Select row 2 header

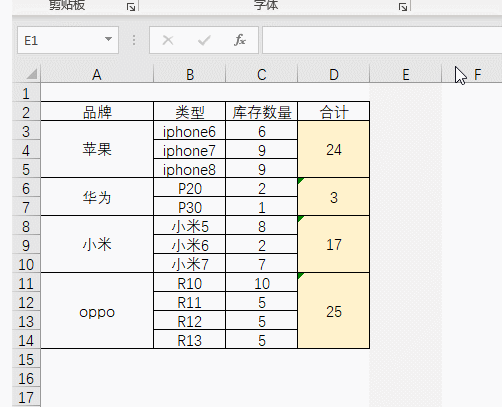click(26, 112)
